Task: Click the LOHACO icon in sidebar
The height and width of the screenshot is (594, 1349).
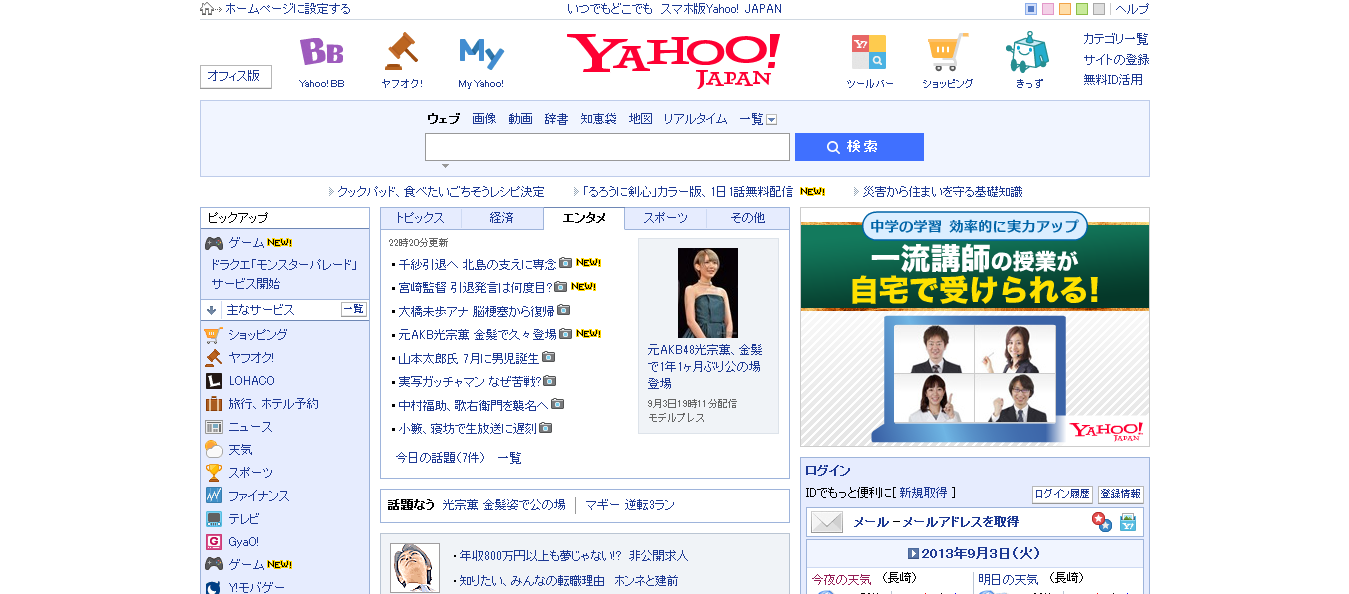Action: coord(213,381)
